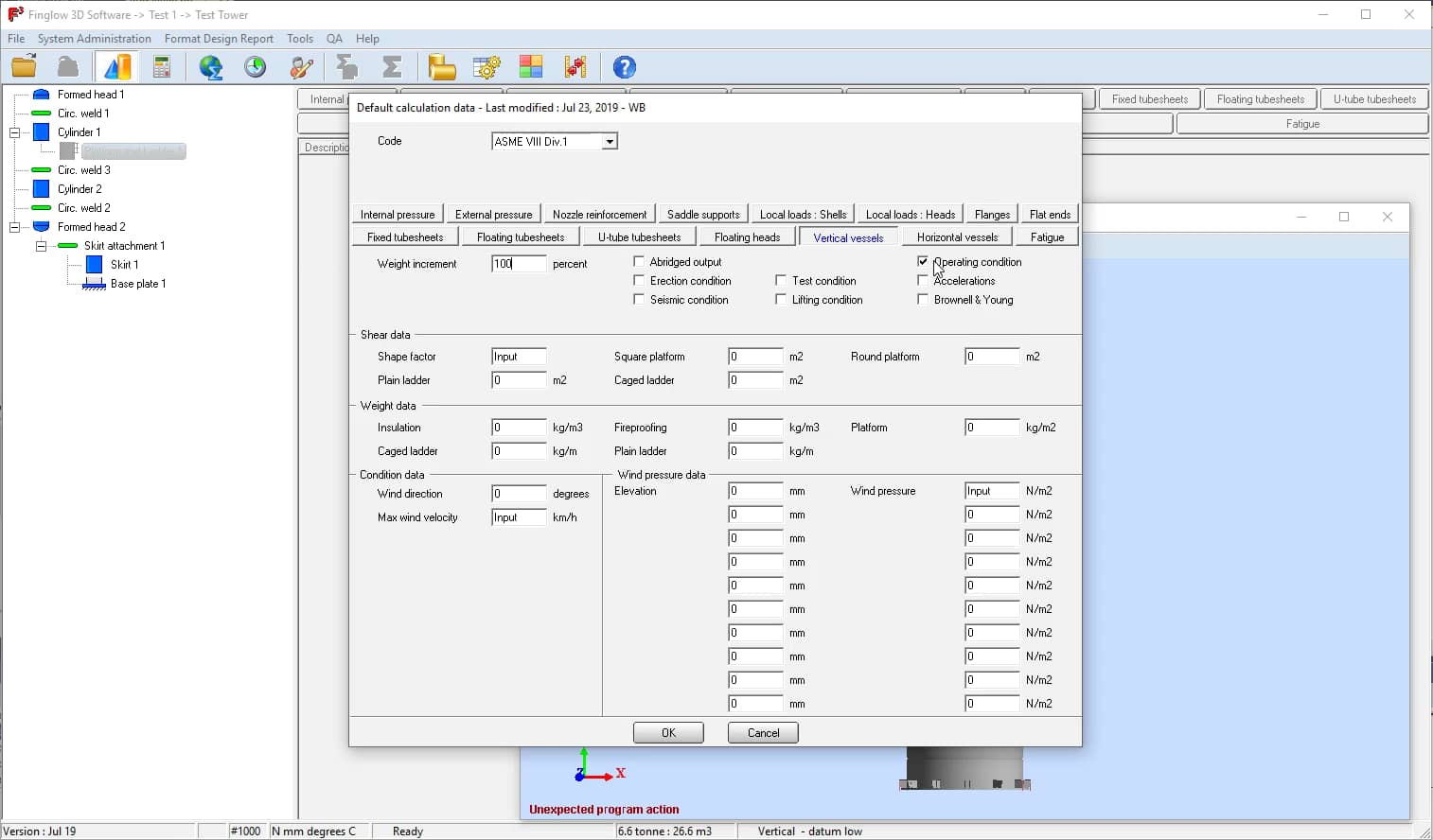Uncheck the Operating condition checkbox
The width and height of the screenshot is (1433, 840).
click(923, 262)
